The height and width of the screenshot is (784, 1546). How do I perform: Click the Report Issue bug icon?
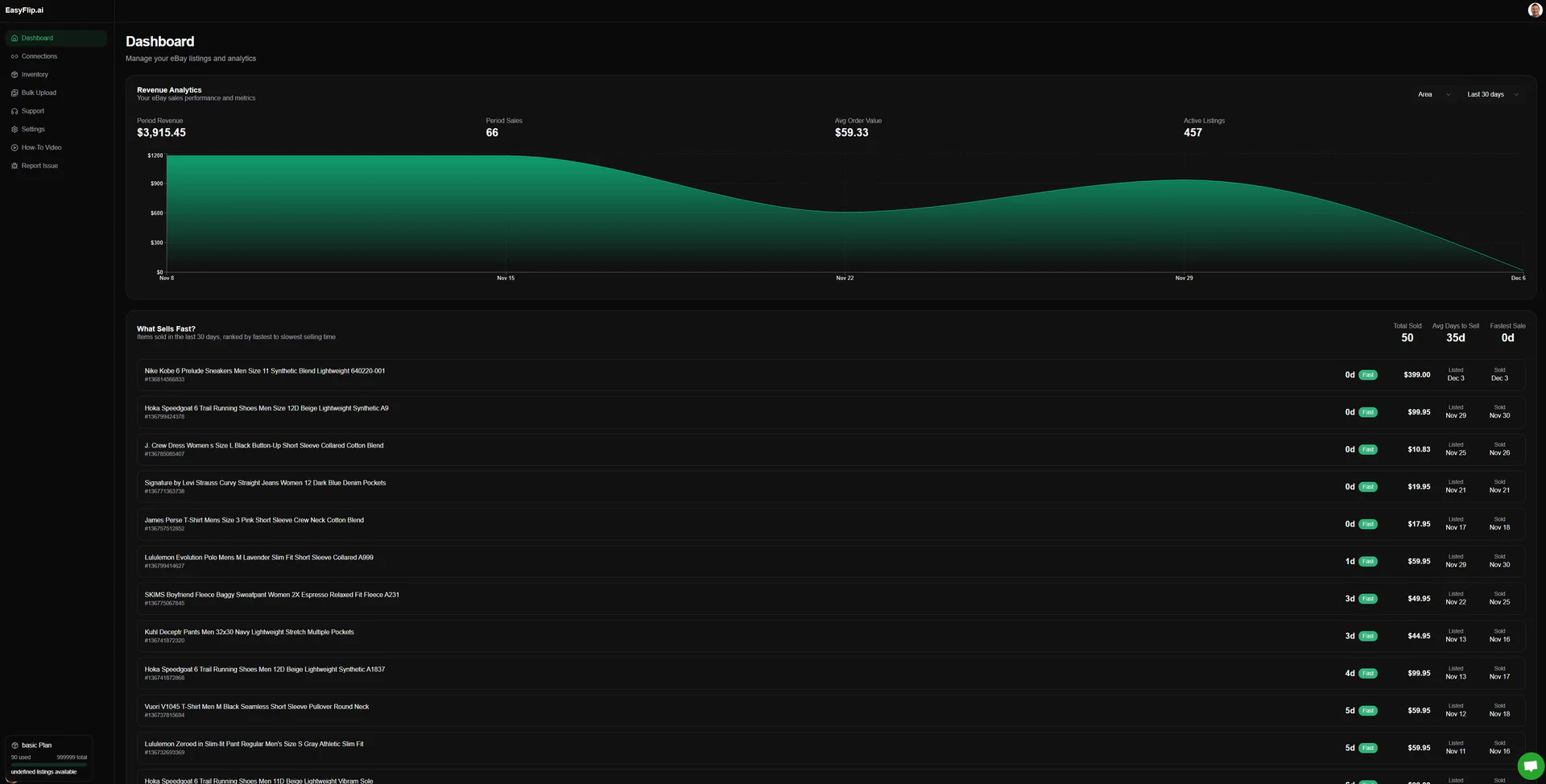[14, 166]
